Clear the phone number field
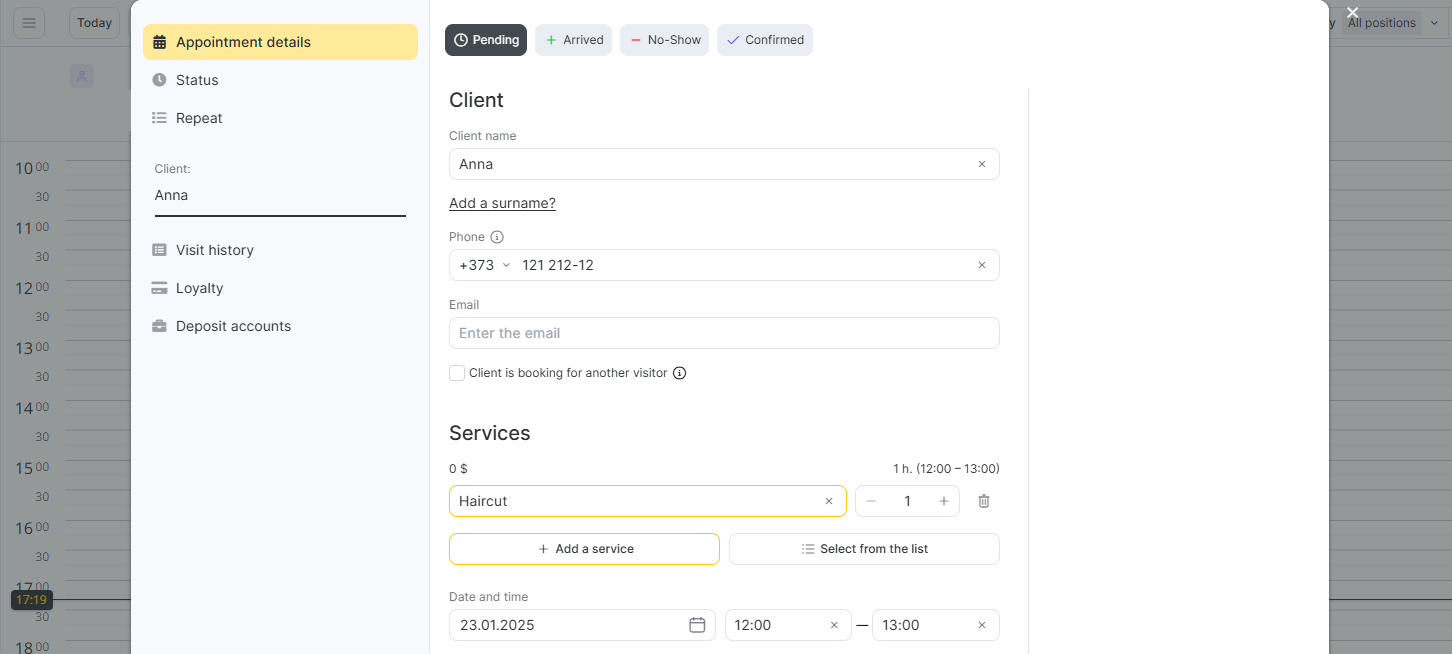 981,265
